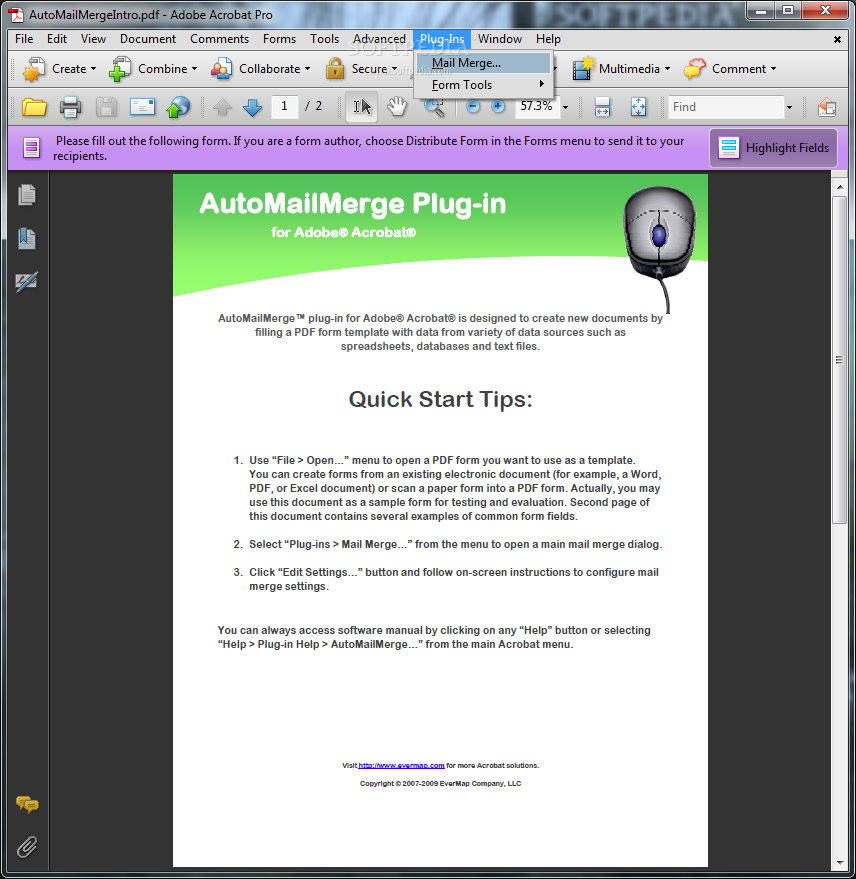Follow the http://www.evermap.com link
Viewport: 856px width, 879px height.
click(401, 765)
